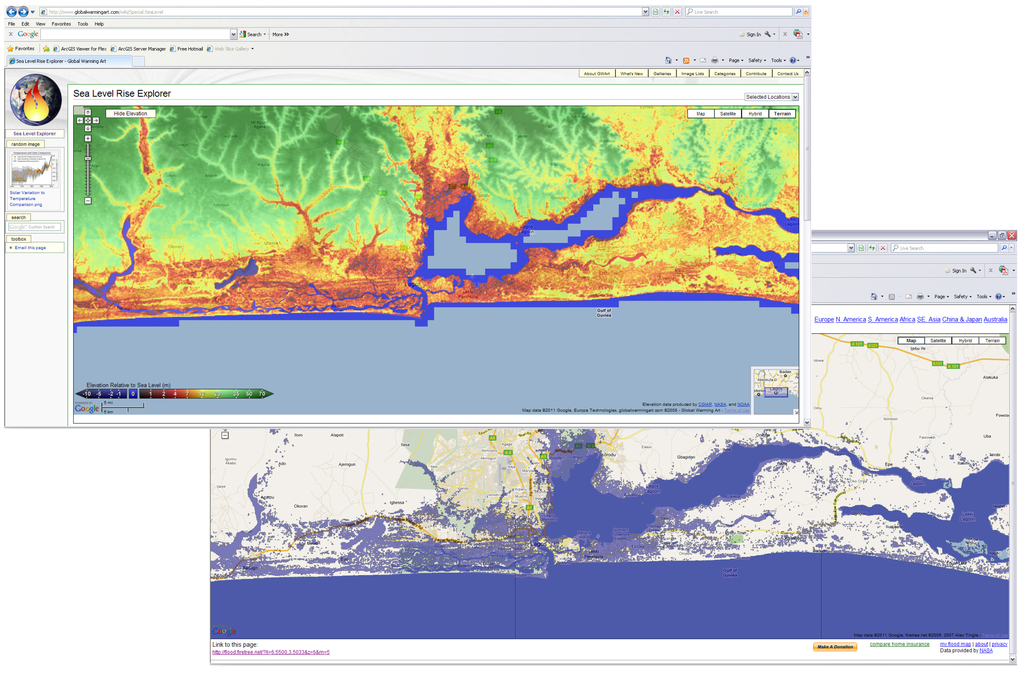Go forward in the Sea Level Rise Explorer browser

[x=23, y=12]
